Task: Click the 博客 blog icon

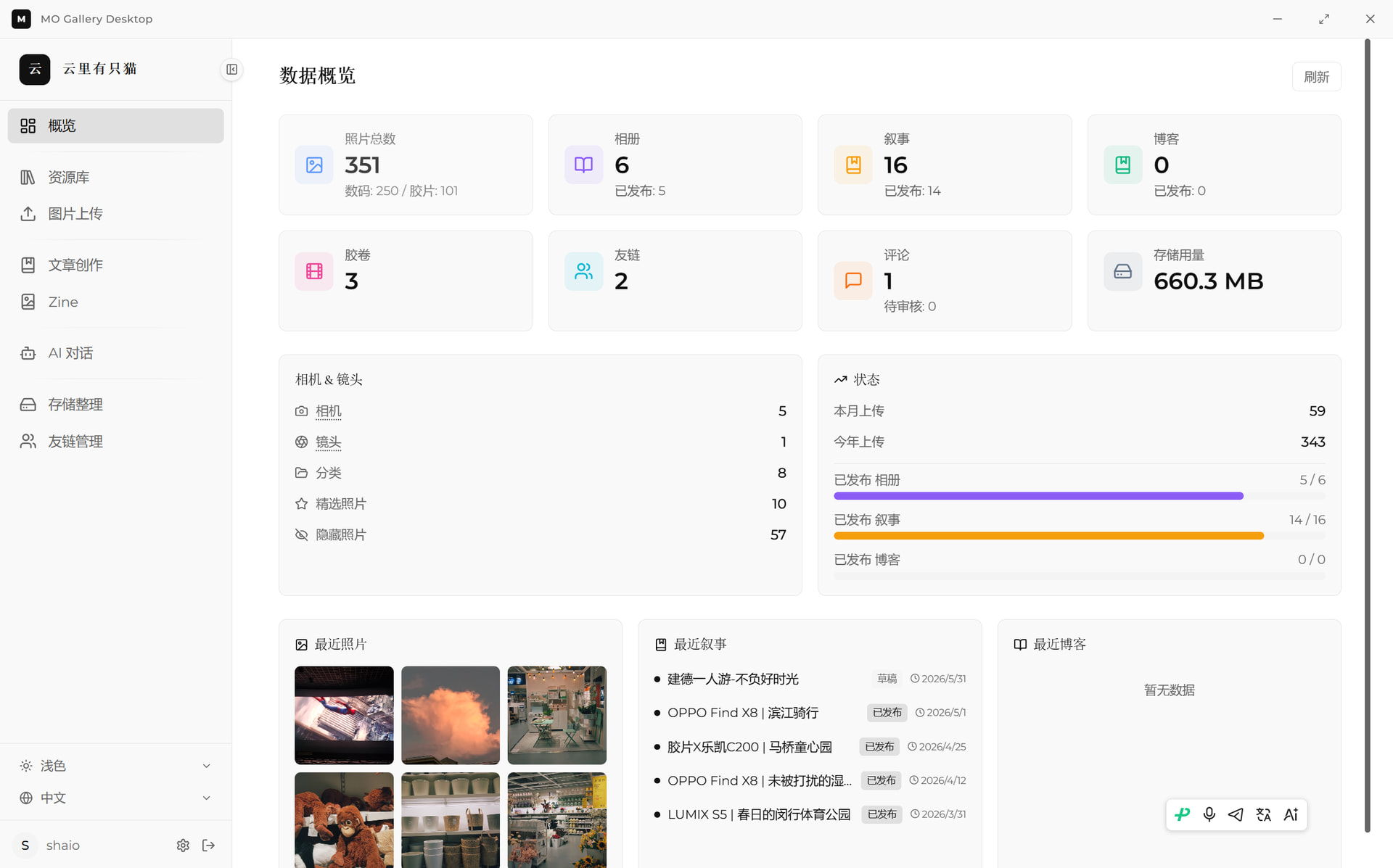Action: pos(1122,165)
